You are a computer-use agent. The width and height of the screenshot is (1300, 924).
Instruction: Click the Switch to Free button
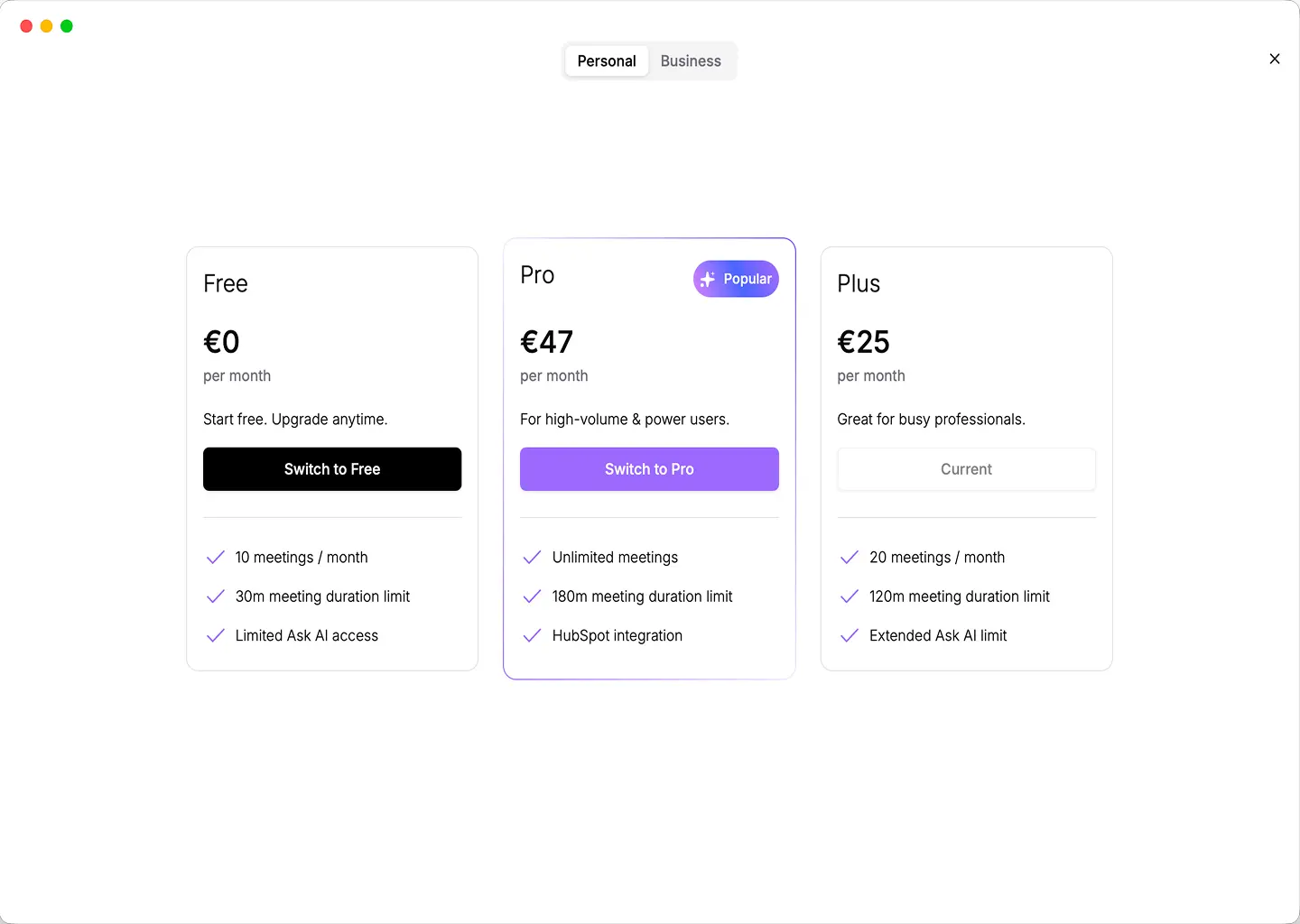(x=332, y=469)
